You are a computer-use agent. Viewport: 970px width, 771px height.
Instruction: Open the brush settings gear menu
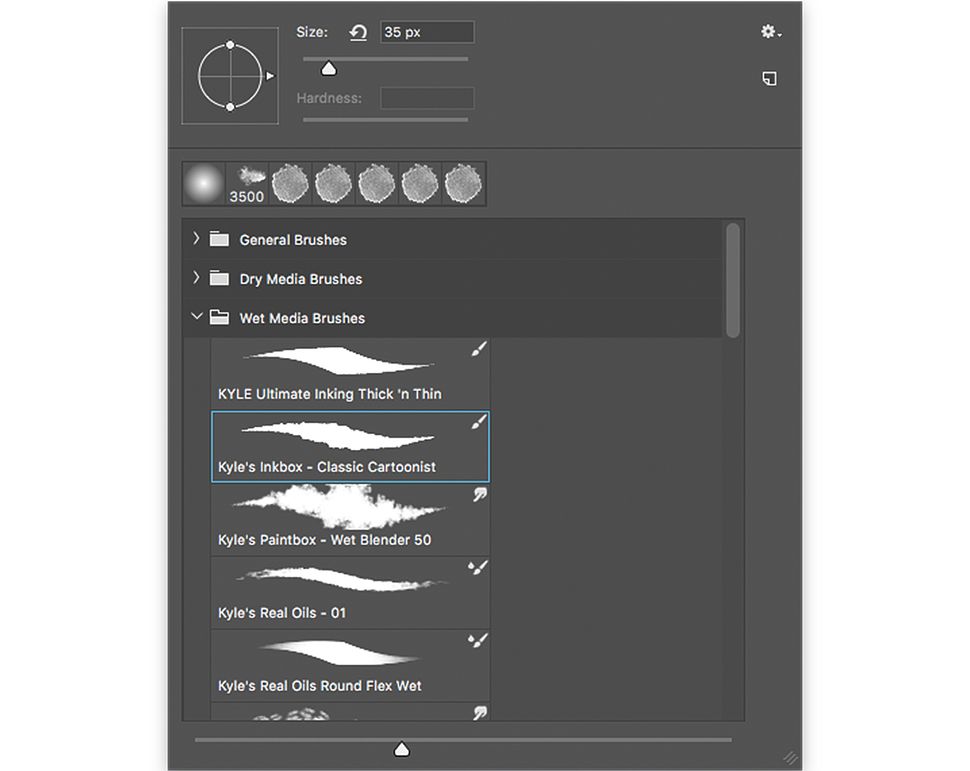[x=767, y=32]
